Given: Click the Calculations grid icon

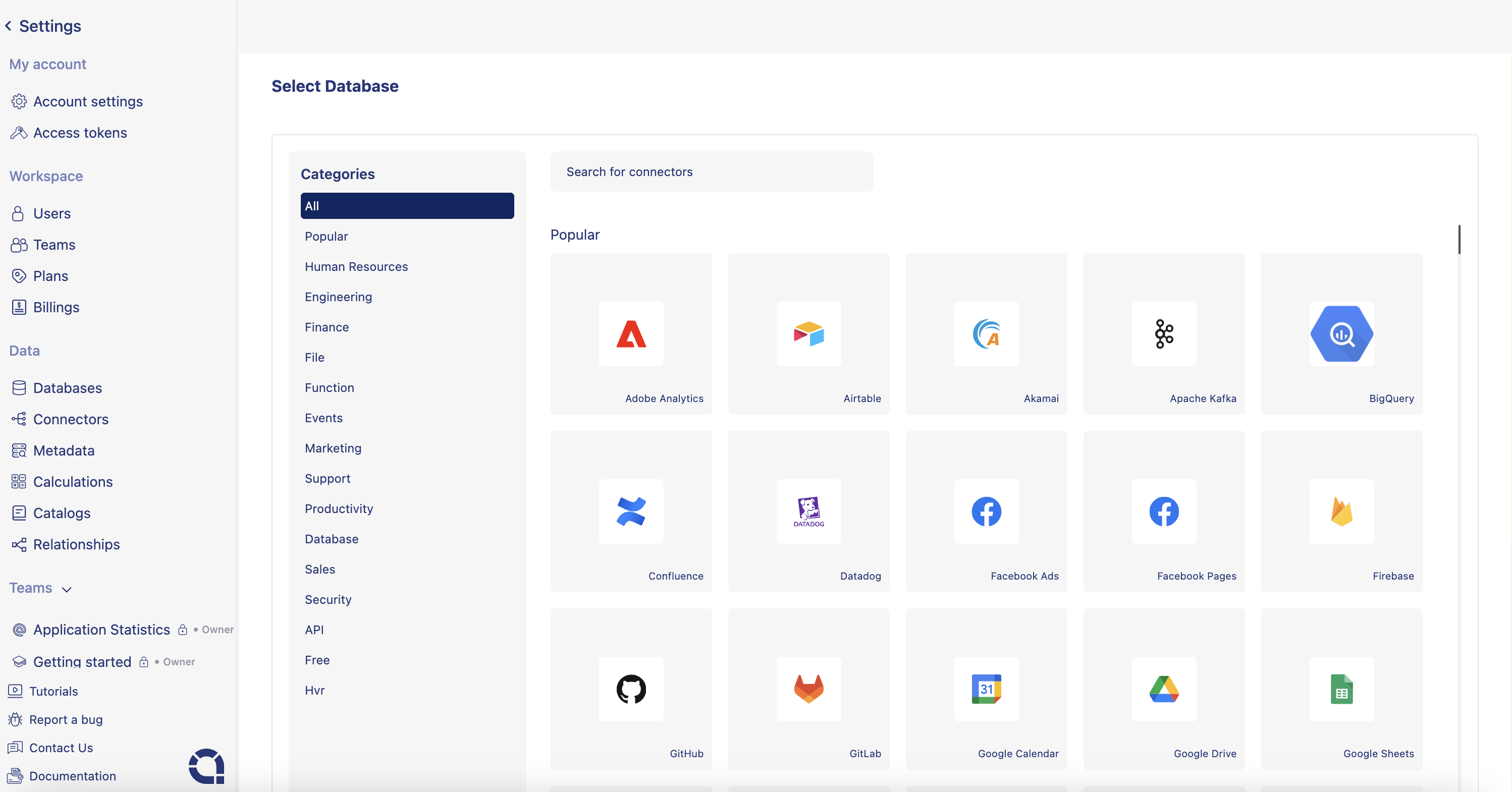Looking at the screenshot, I should coord(19,482).
